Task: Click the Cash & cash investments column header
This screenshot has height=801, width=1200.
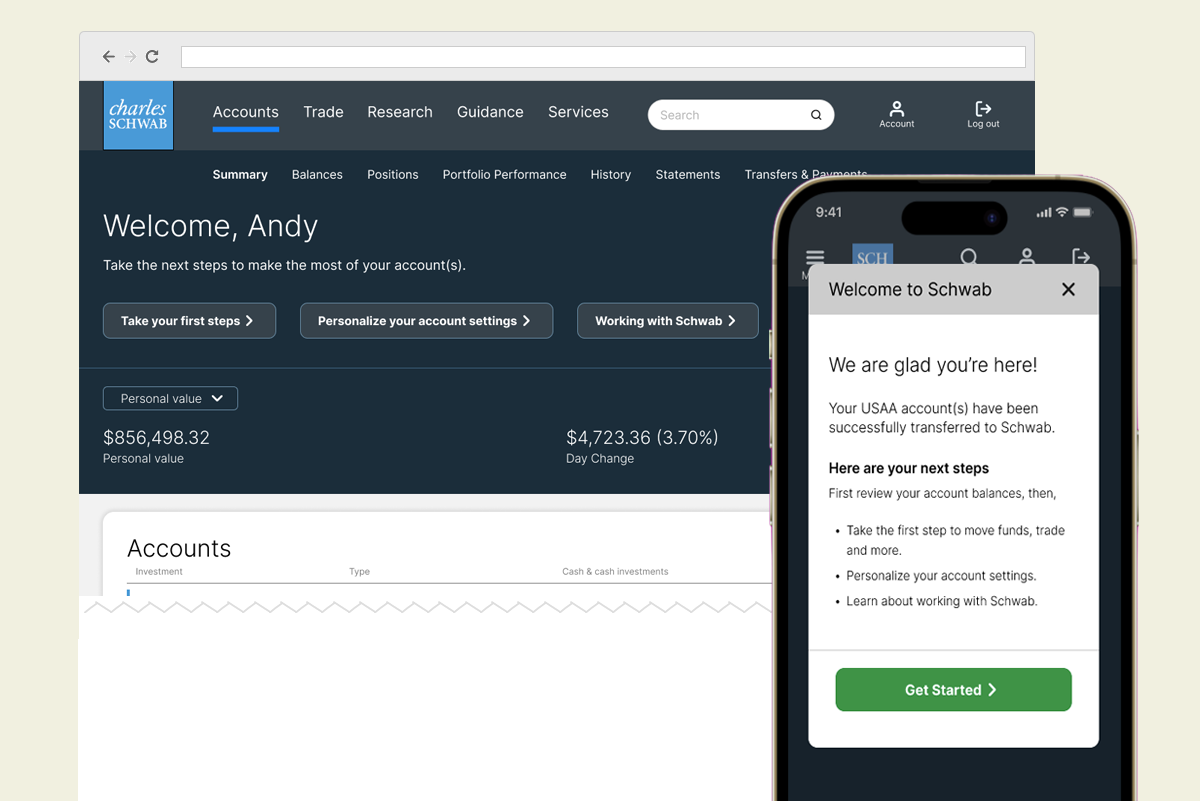Action: point(615,572)
